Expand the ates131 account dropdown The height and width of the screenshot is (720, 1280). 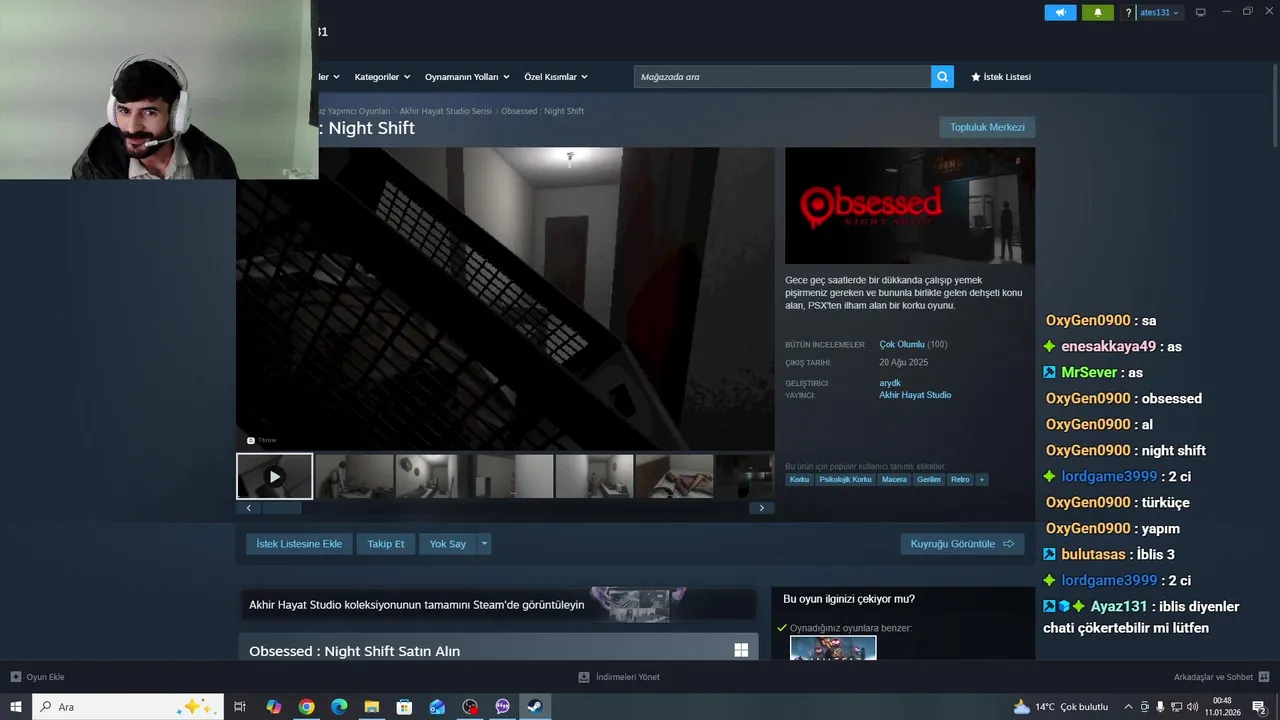point(1160,13)
